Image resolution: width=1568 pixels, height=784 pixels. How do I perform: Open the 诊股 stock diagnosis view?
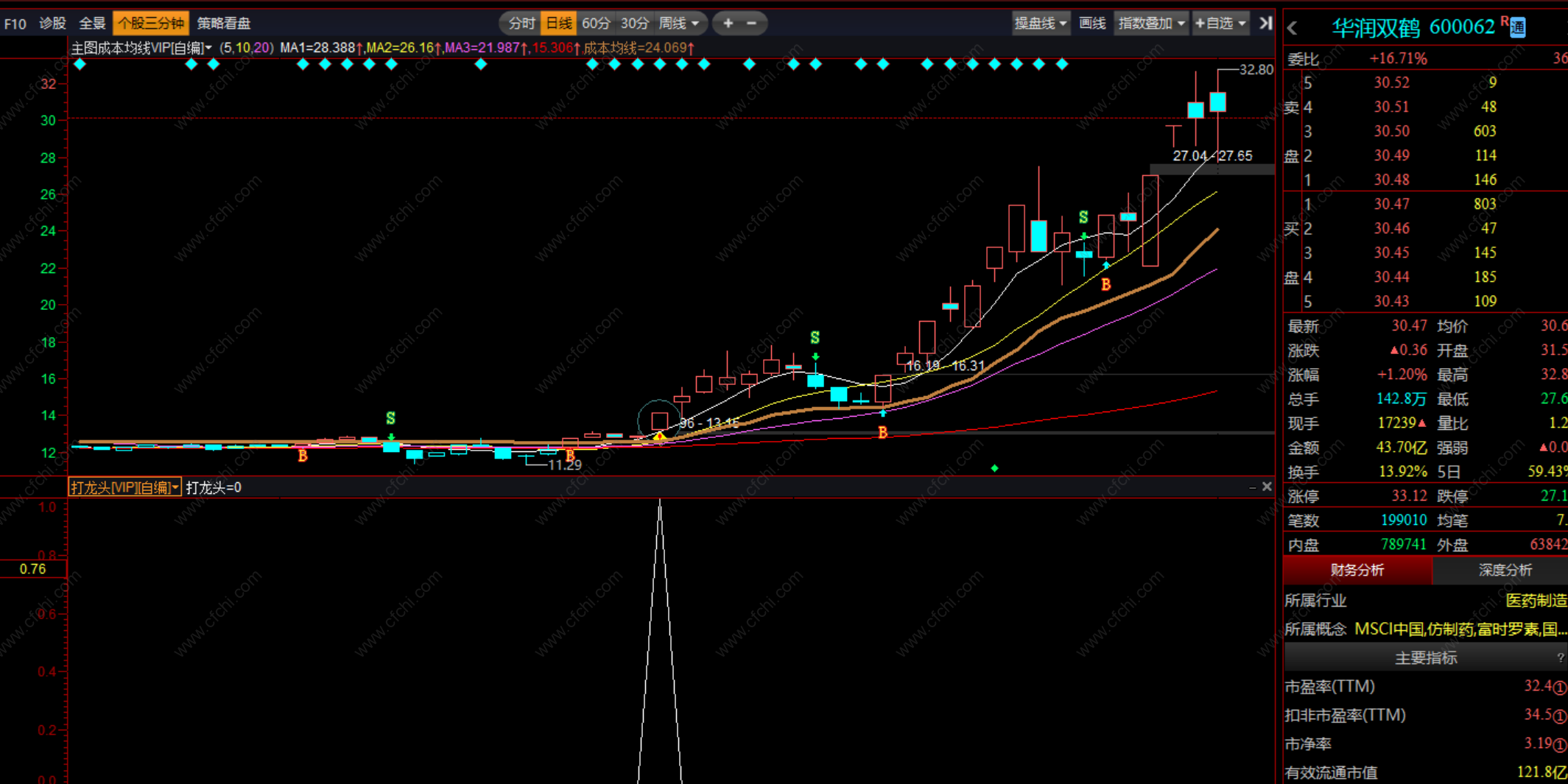pyautogui.click(x=52, y=24)
